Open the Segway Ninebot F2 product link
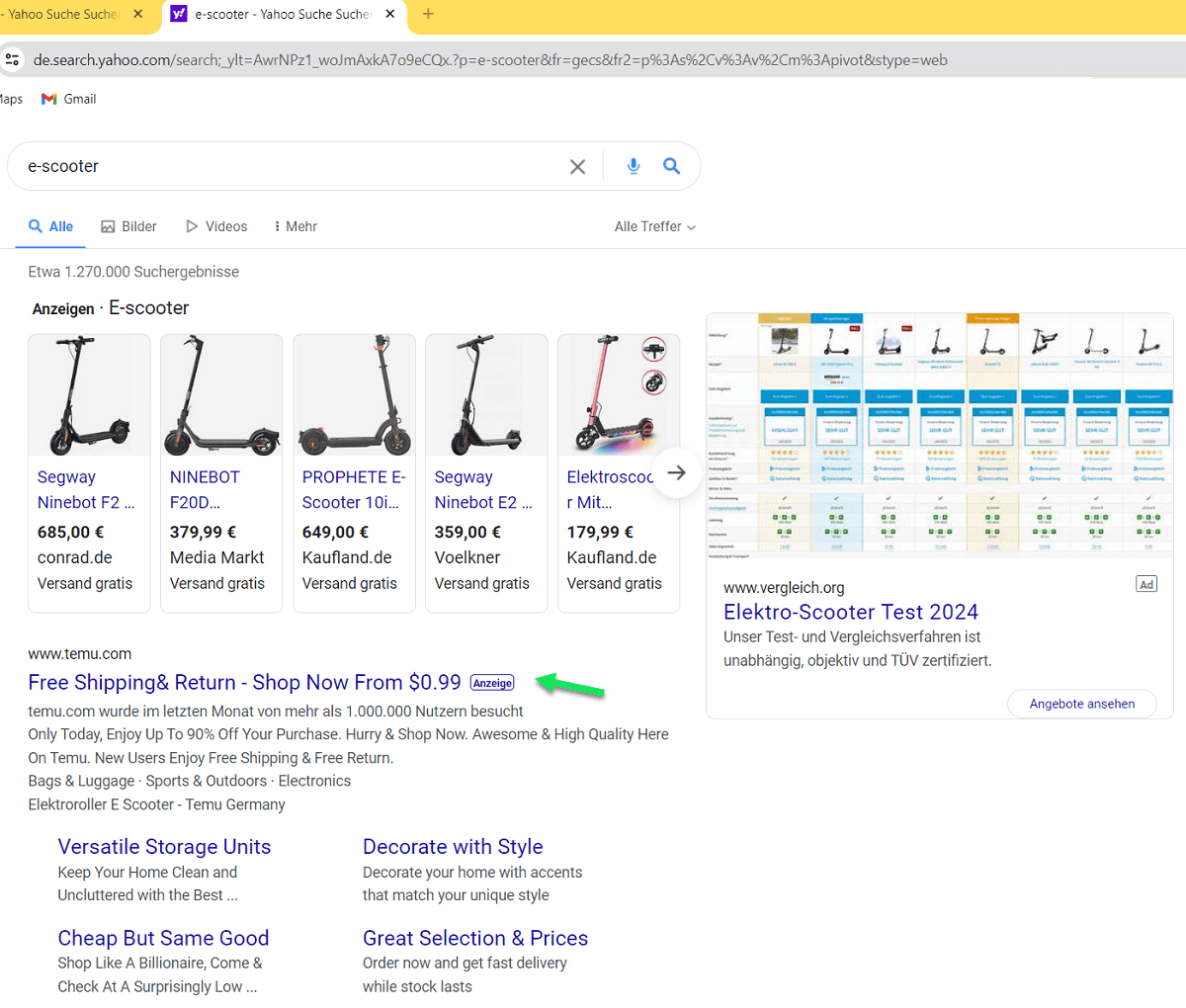This screenshot has width=1186, height=1008. point(86,489)
